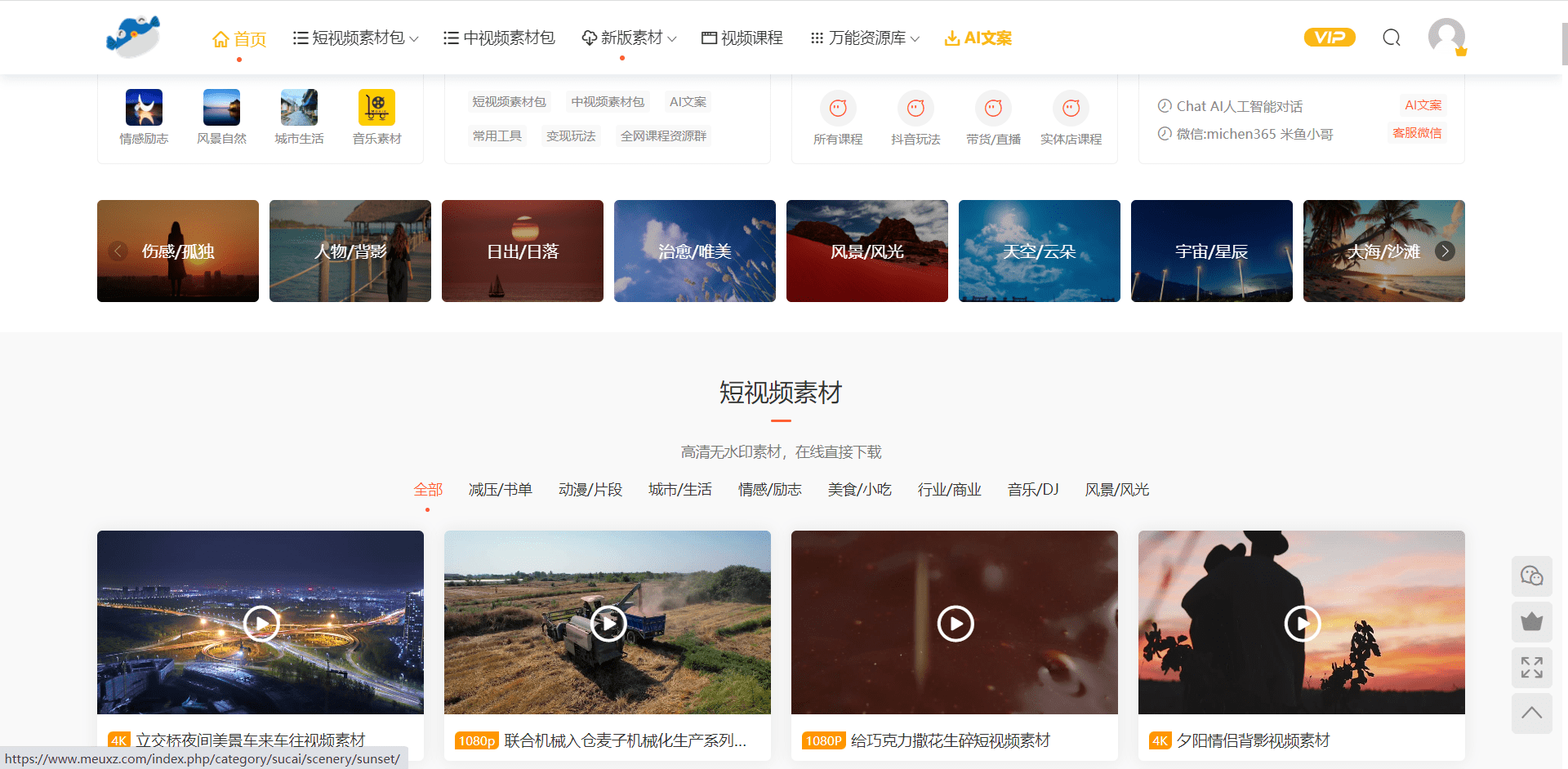Click the 常用工具 tag link

[x=497, y=136]
